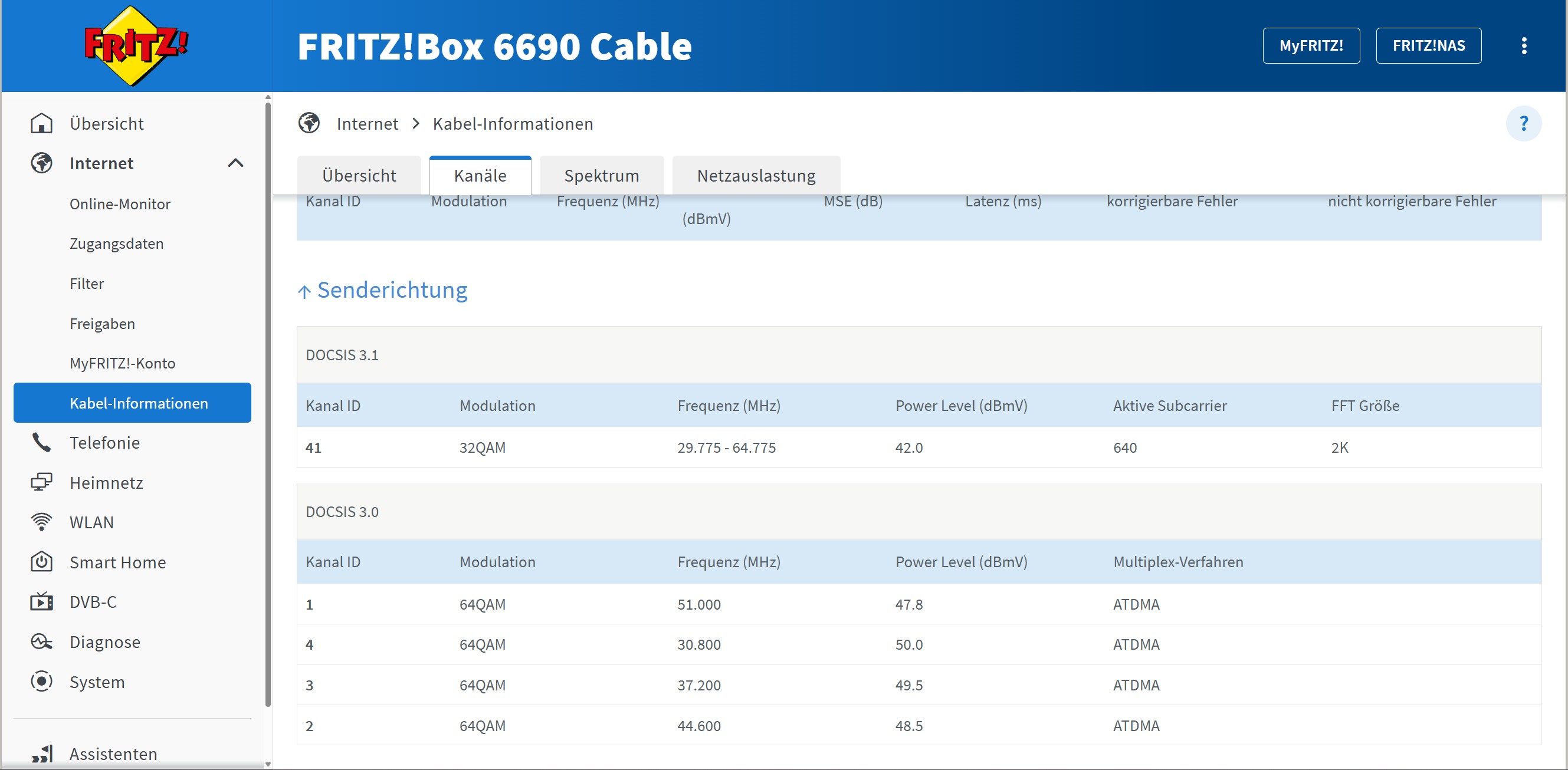This screenshot has height=770, width=1568.
Task: Open Online-Monitor submenu item
Action: 120,204
